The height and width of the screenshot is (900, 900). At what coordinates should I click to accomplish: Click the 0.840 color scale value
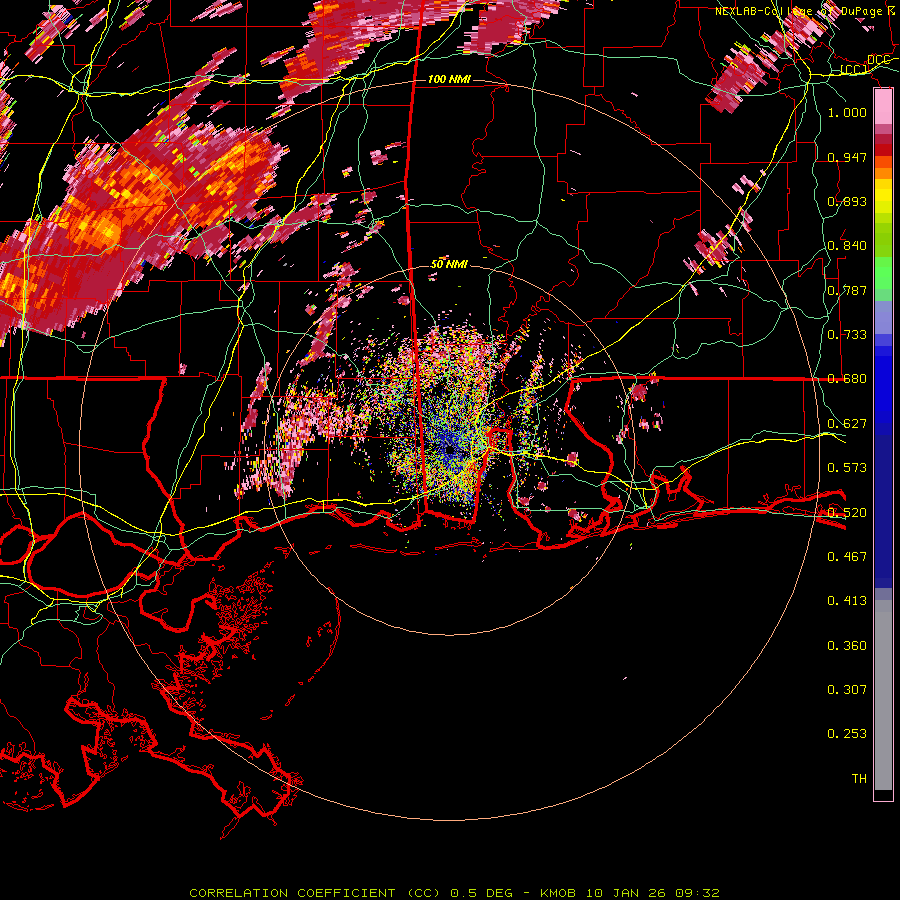coord(847,246)
